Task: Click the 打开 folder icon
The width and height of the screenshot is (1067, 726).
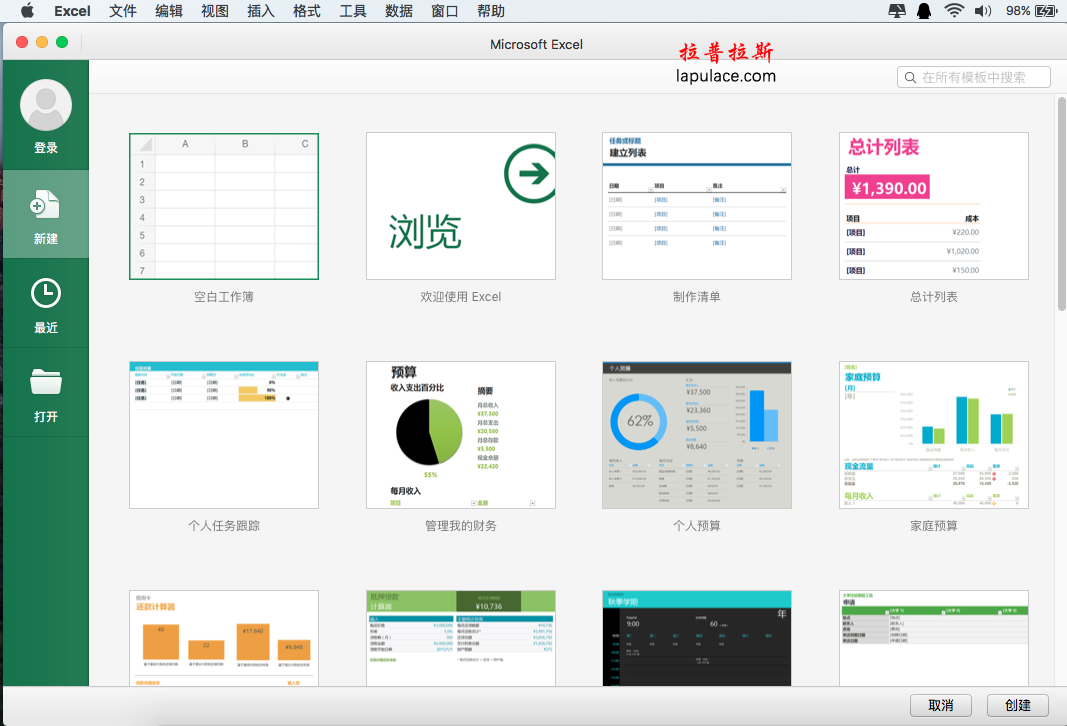Action: [x=46, y=381]
